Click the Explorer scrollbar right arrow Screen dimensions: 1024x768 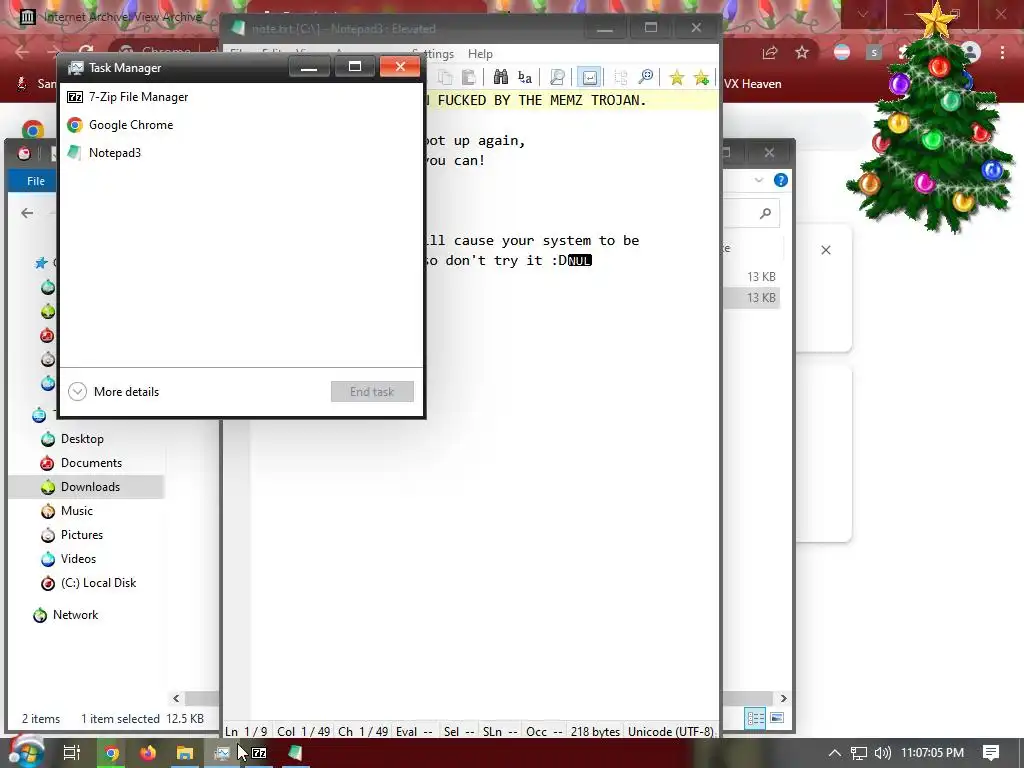click(783, 698)
